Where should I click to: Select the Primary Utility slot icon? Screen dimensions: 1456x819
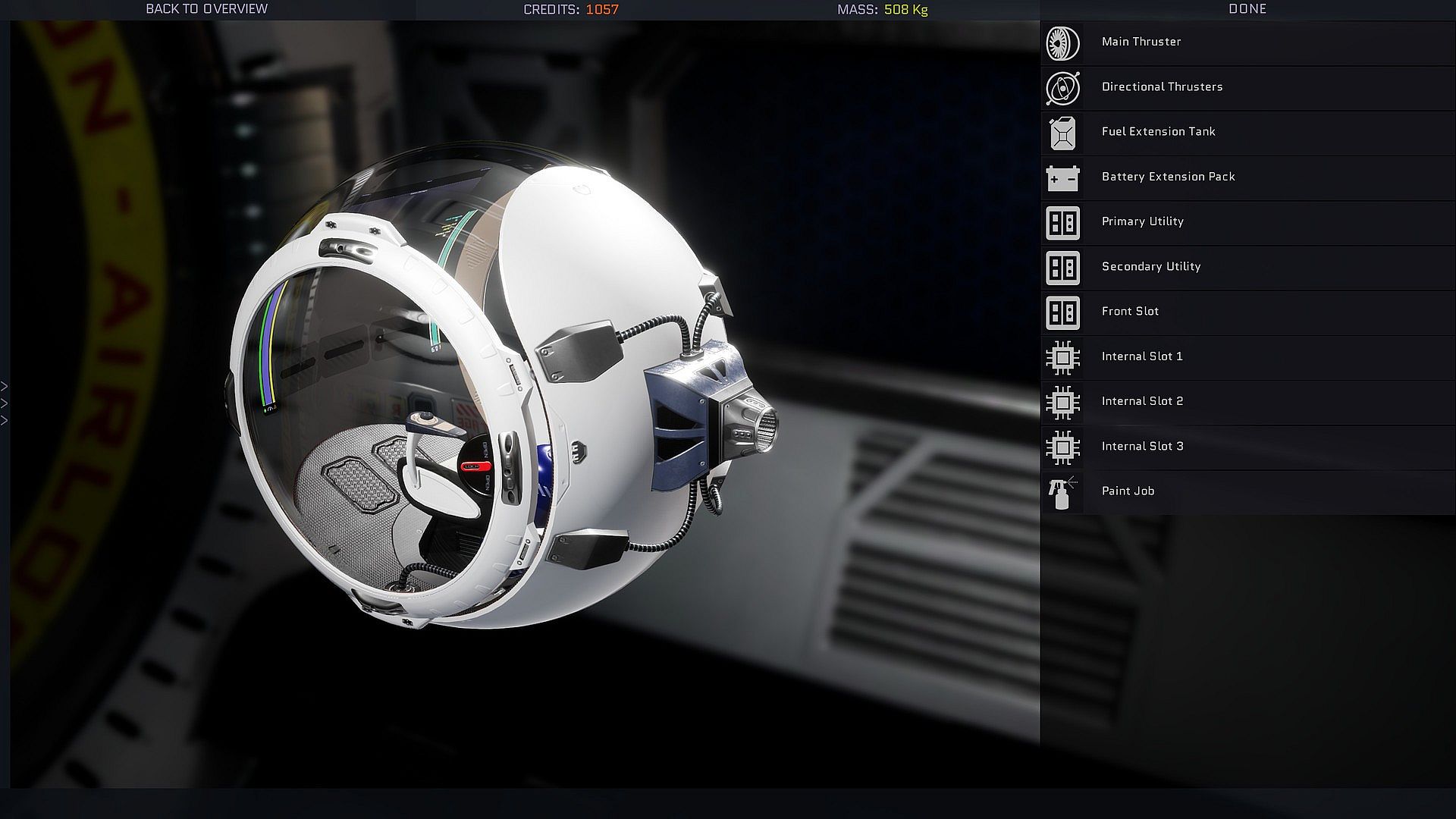click(x=1062, y=224)
